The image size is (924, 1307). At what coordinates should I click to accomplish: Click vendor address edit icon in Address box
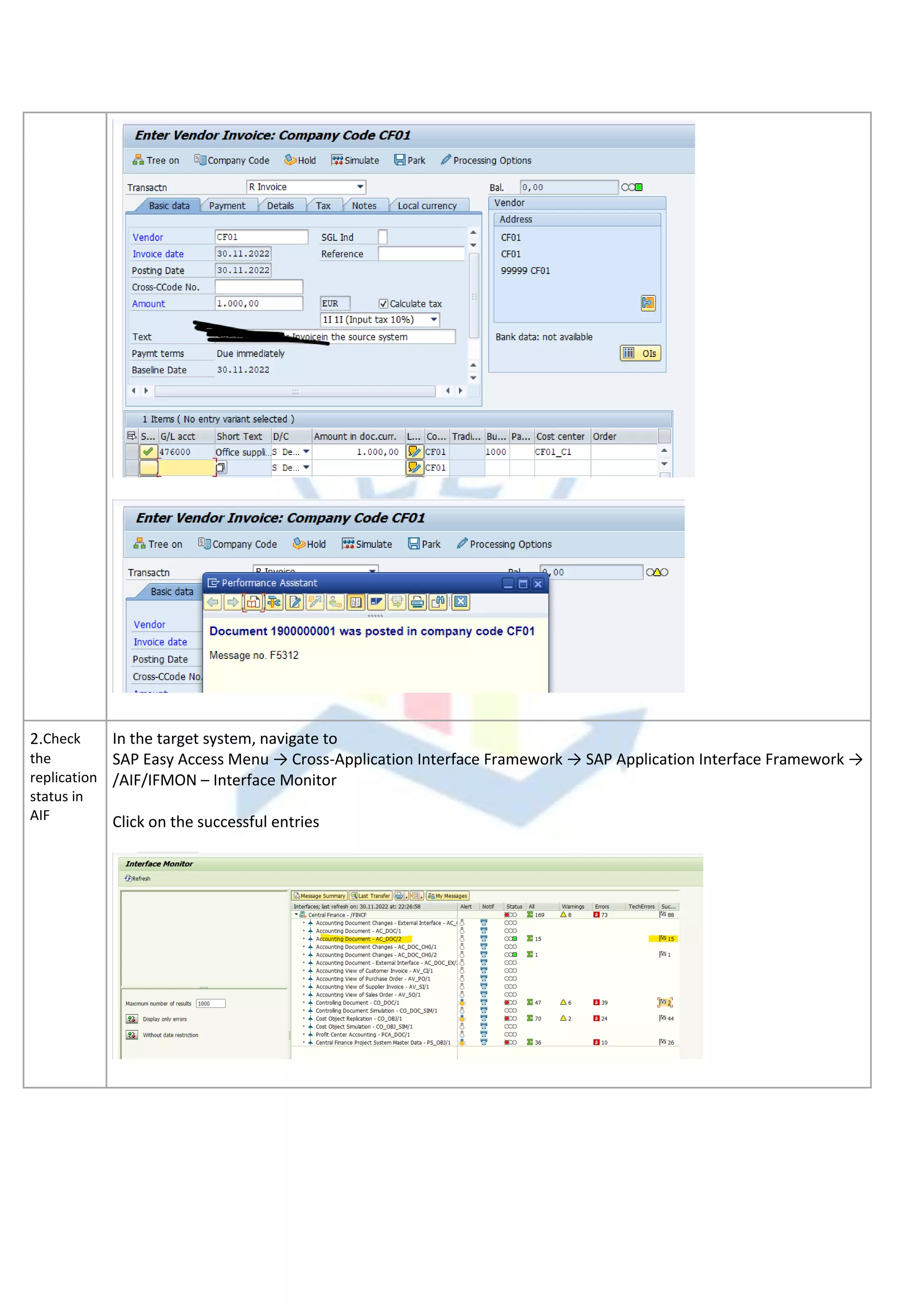(648, 303)
